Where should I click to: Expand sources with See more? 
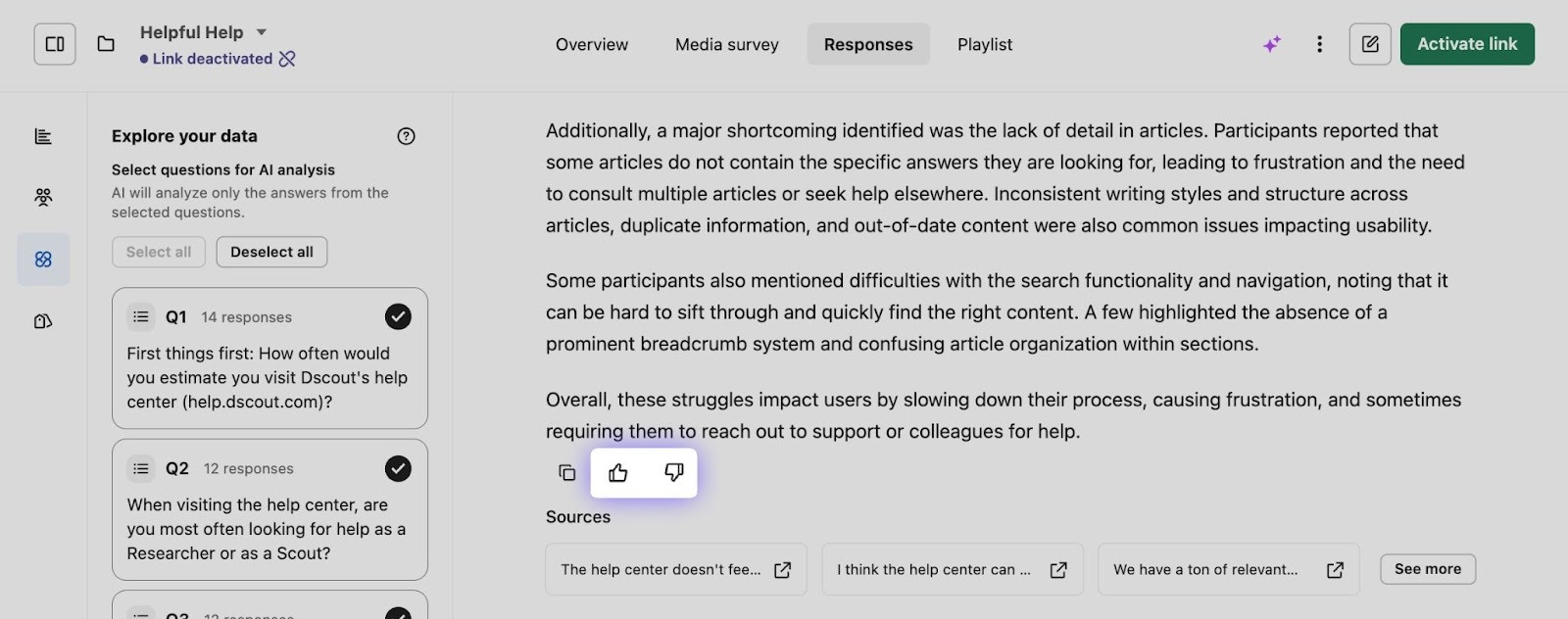click(1427, 569)
